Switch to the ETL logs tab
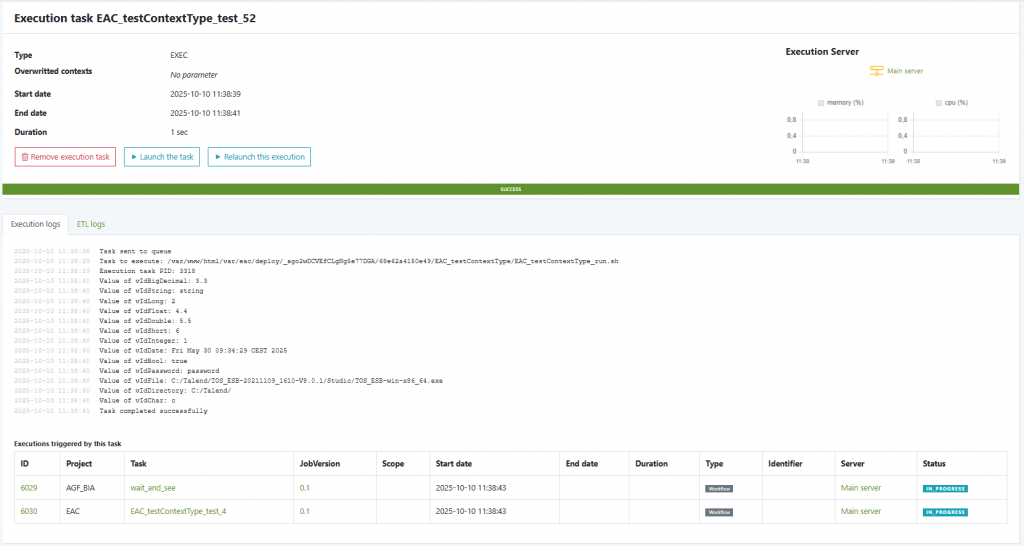This screenshot has height=546, width=1024. (x=91, y=224)
